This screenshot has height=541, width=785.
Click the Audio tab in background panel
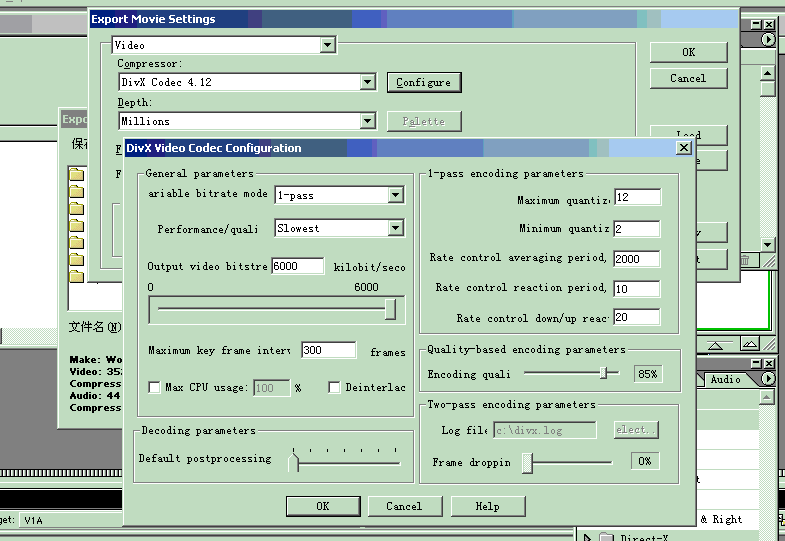[725, 379]
